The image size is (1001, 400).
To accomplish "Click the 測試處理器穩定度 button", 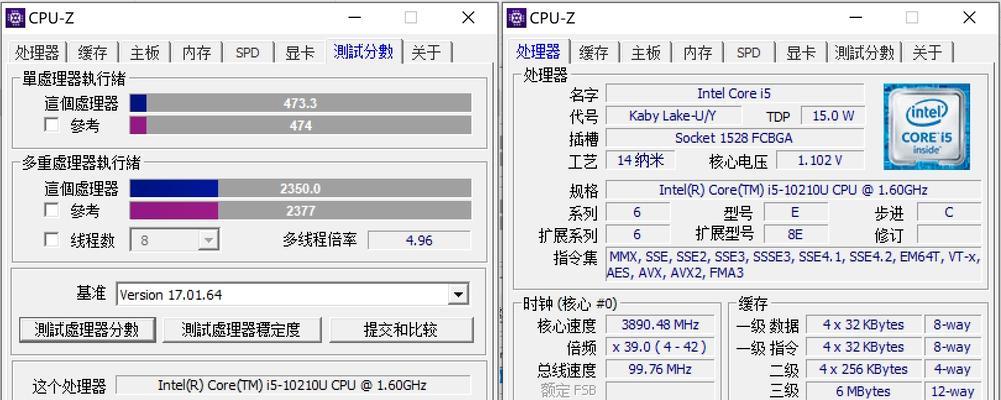I will (x=241, y=330).
